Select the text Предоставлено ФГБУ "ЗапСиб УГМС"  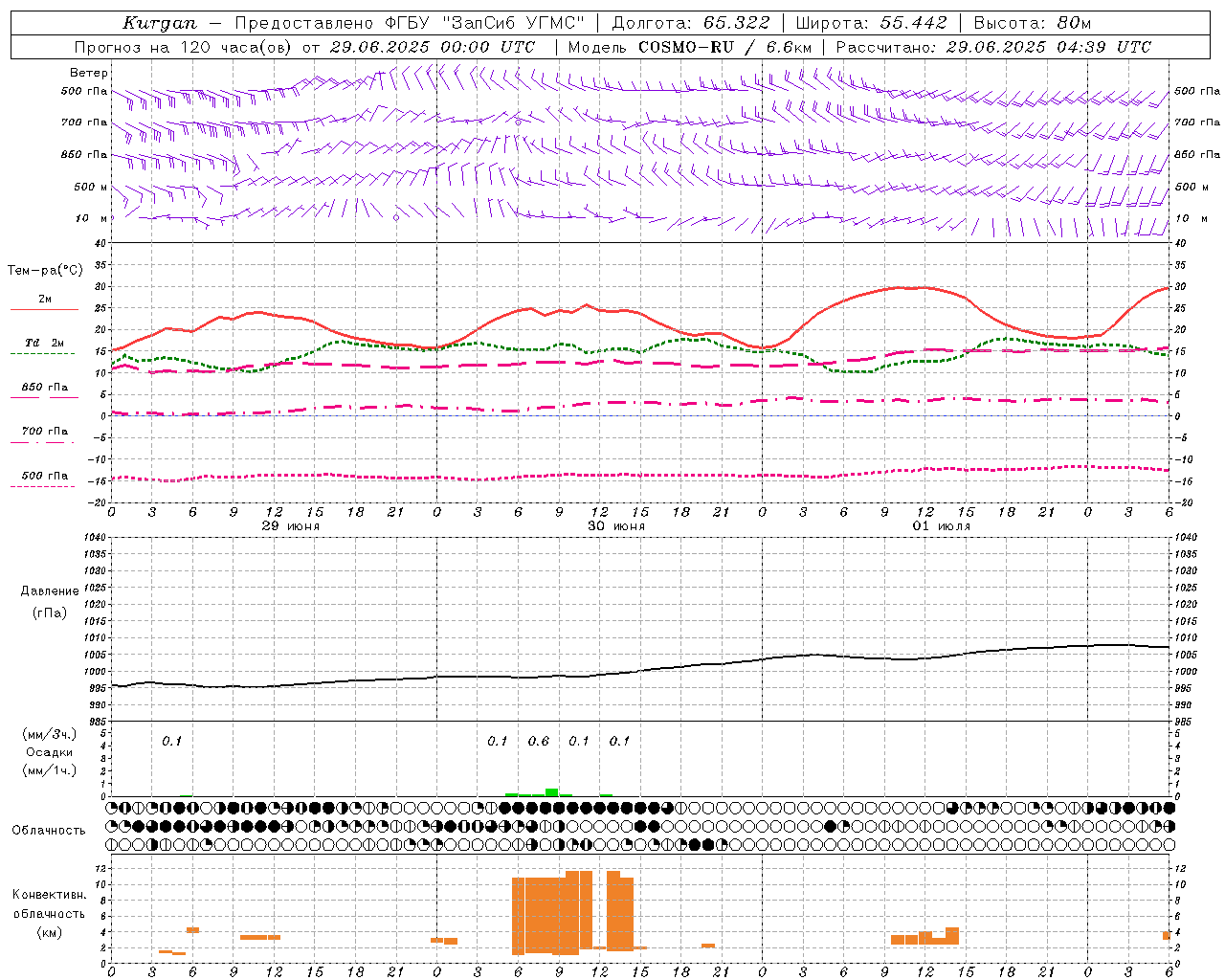[x=410, y=23]
